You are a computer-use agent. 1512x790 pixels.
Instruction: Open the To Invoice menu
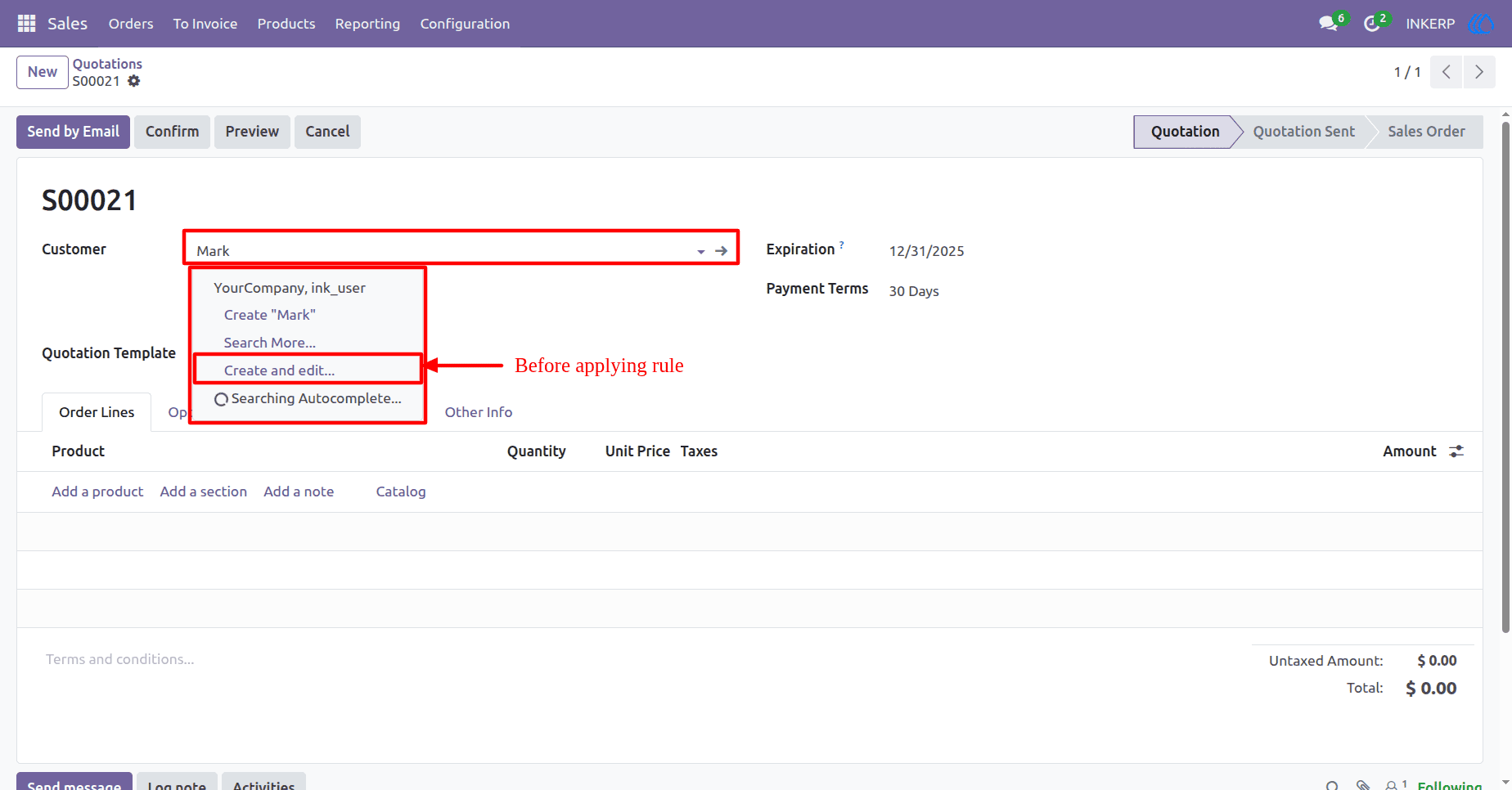[x=205, y=24]
